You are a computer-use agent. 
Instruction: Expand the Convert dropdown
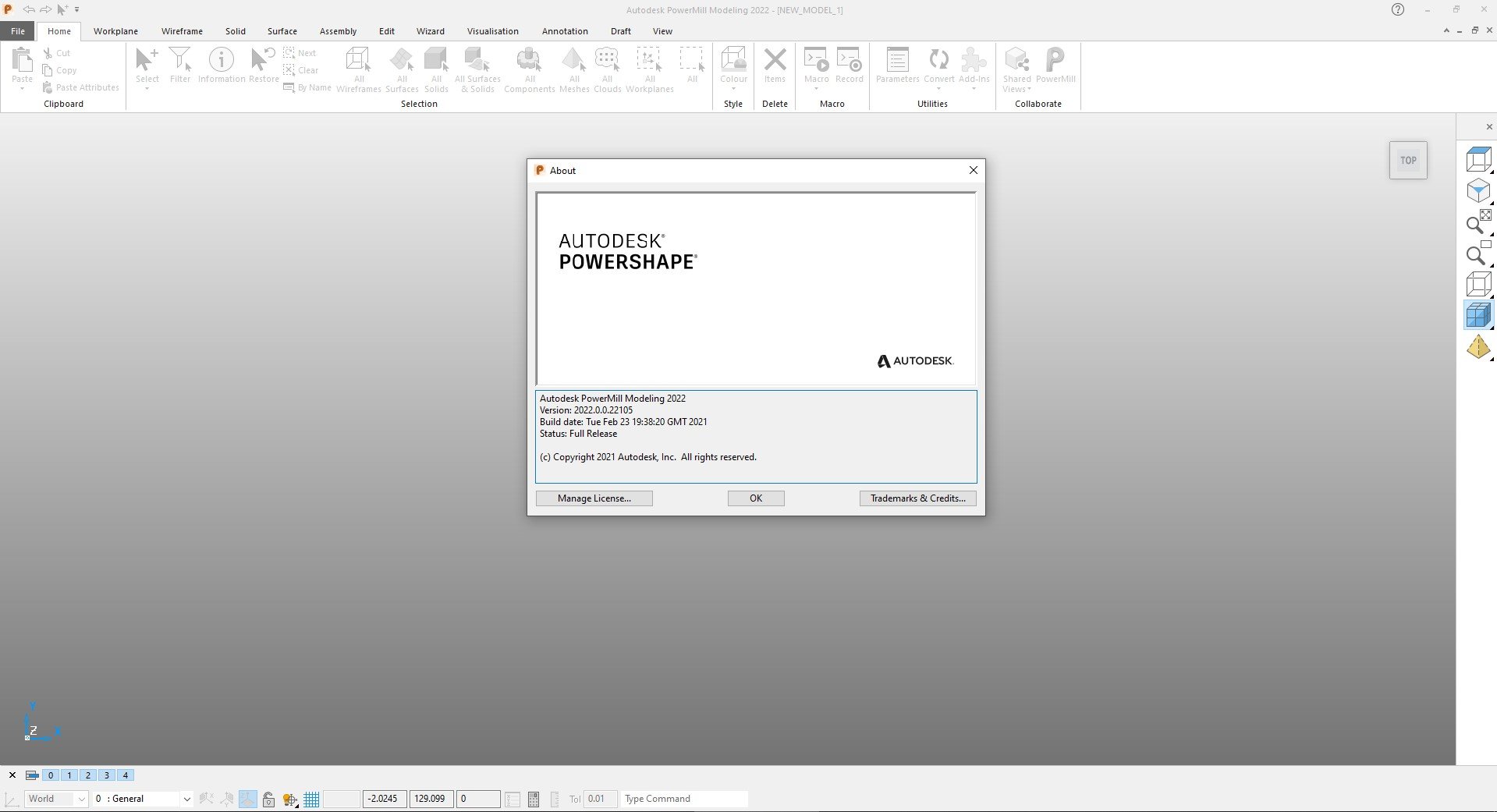point(939,88)
